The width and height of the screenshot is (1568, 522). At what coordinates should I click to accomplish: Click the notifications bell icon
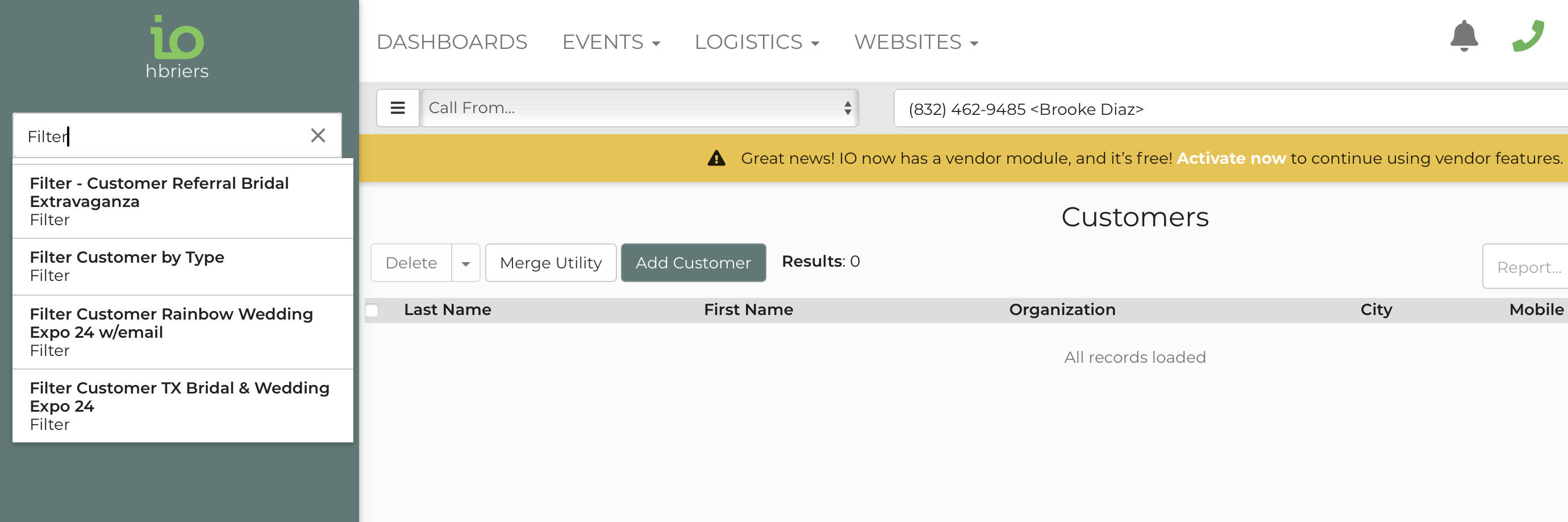coord(1463,36)
